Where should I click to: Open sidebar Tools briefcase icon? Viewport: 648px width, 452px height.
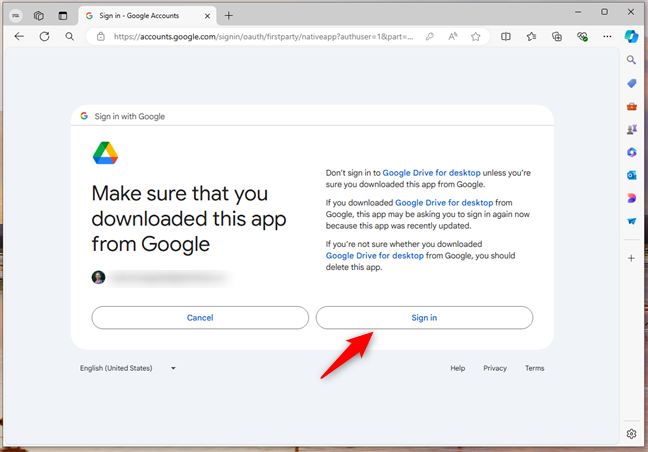click(631, 107)
